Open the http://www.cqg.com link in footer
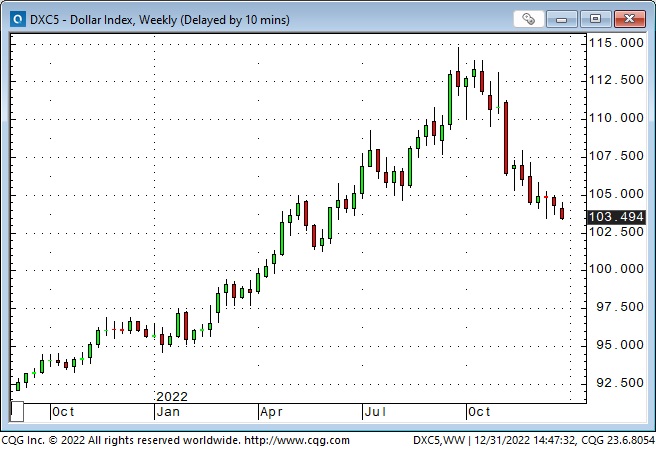 pos(297,440)
